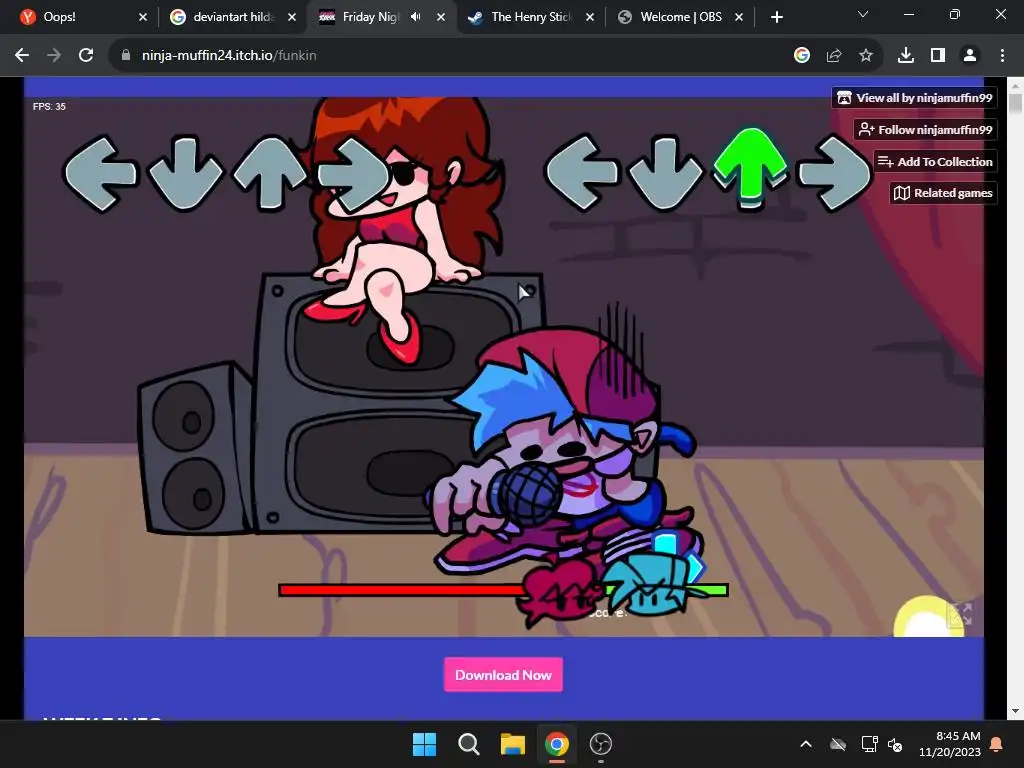Viewport: 1024px width, 768px height.
Task: Reload the itch.io page
Action: (x=86, y=56)
